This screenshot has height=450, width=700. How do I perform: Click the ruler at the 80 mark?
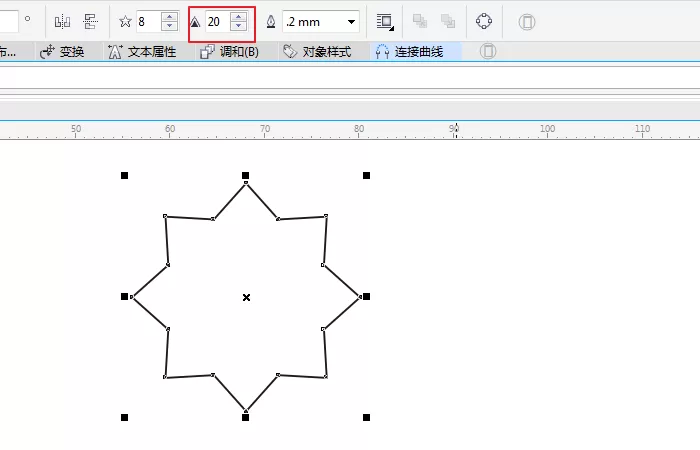coord(359,129)
